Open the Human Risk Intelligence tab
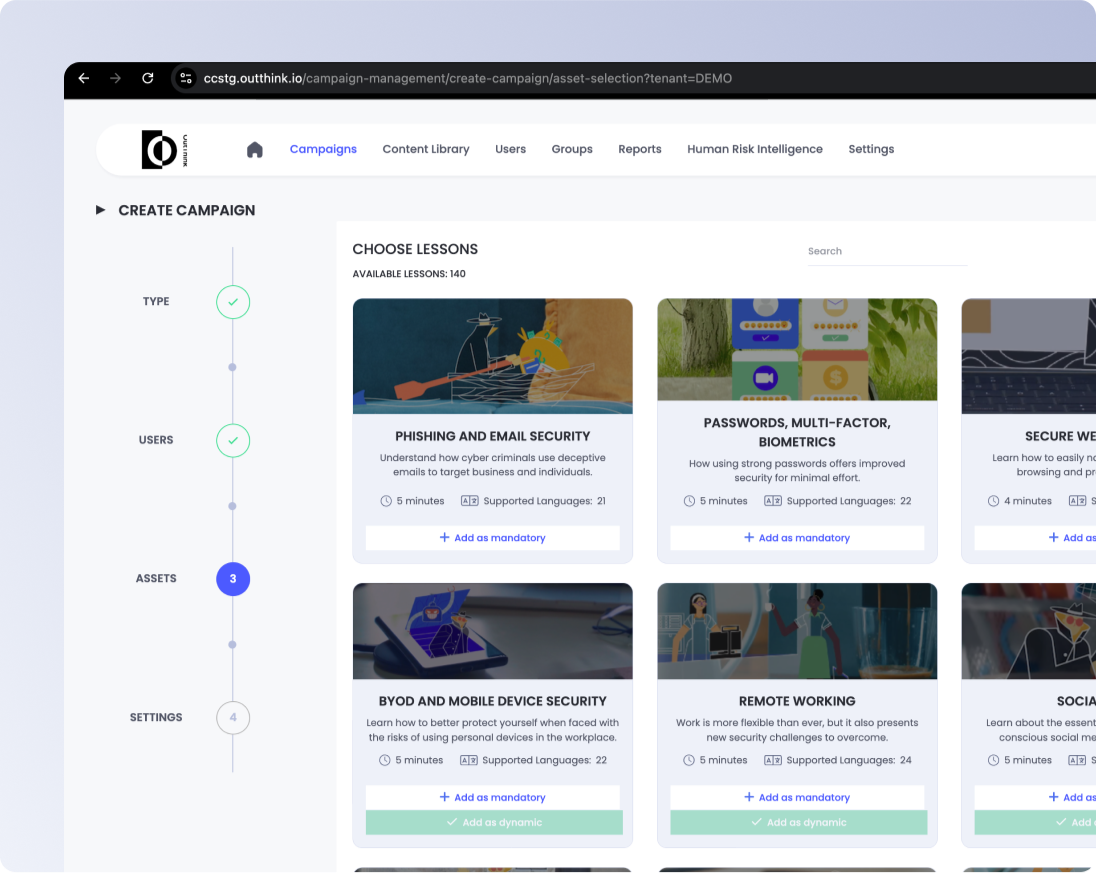The height and width of the screenshot is (873, 1096). 754,149
